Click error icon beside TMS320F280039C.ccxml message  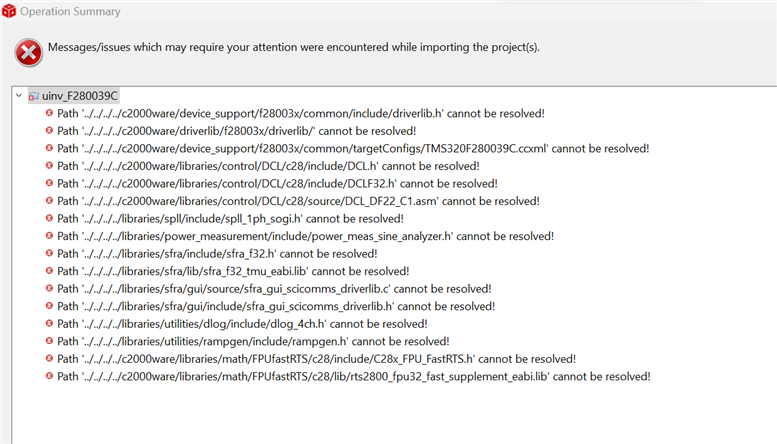[x=49, y=148]
